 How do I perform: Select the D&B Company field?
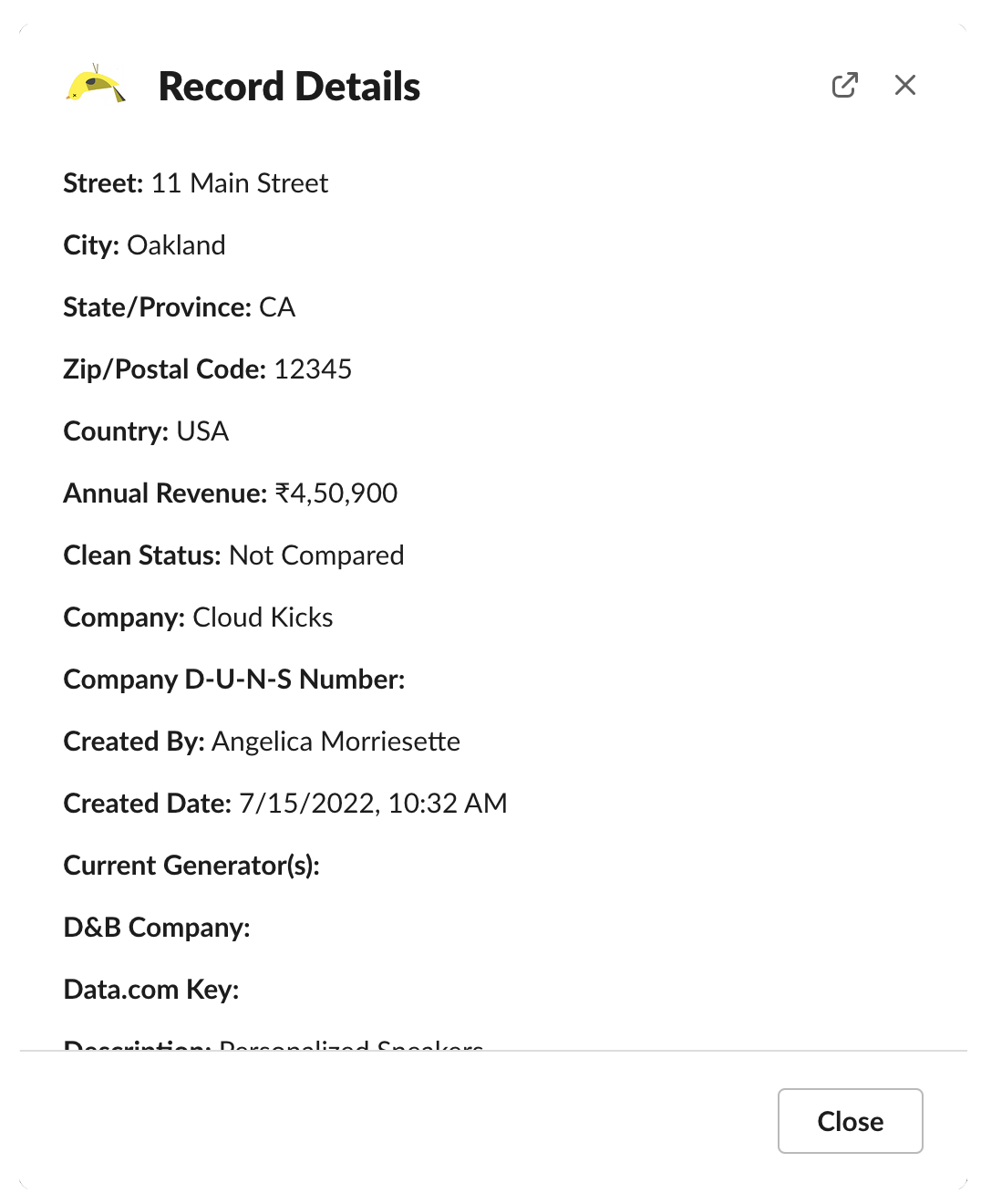pyautogui.click(x=157, y=928)
